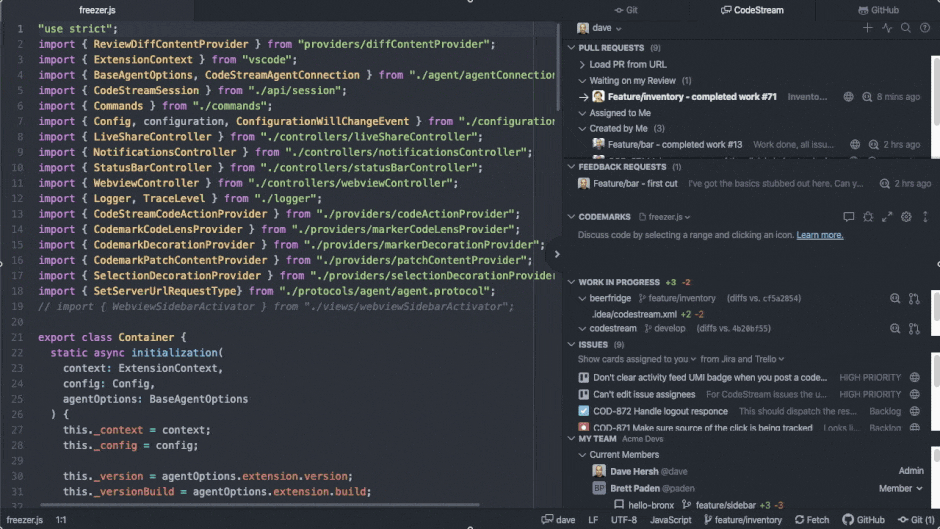Request feedback icon on codestream row
This screenshot has width=940, height=529.
click(x=895, y=329)
